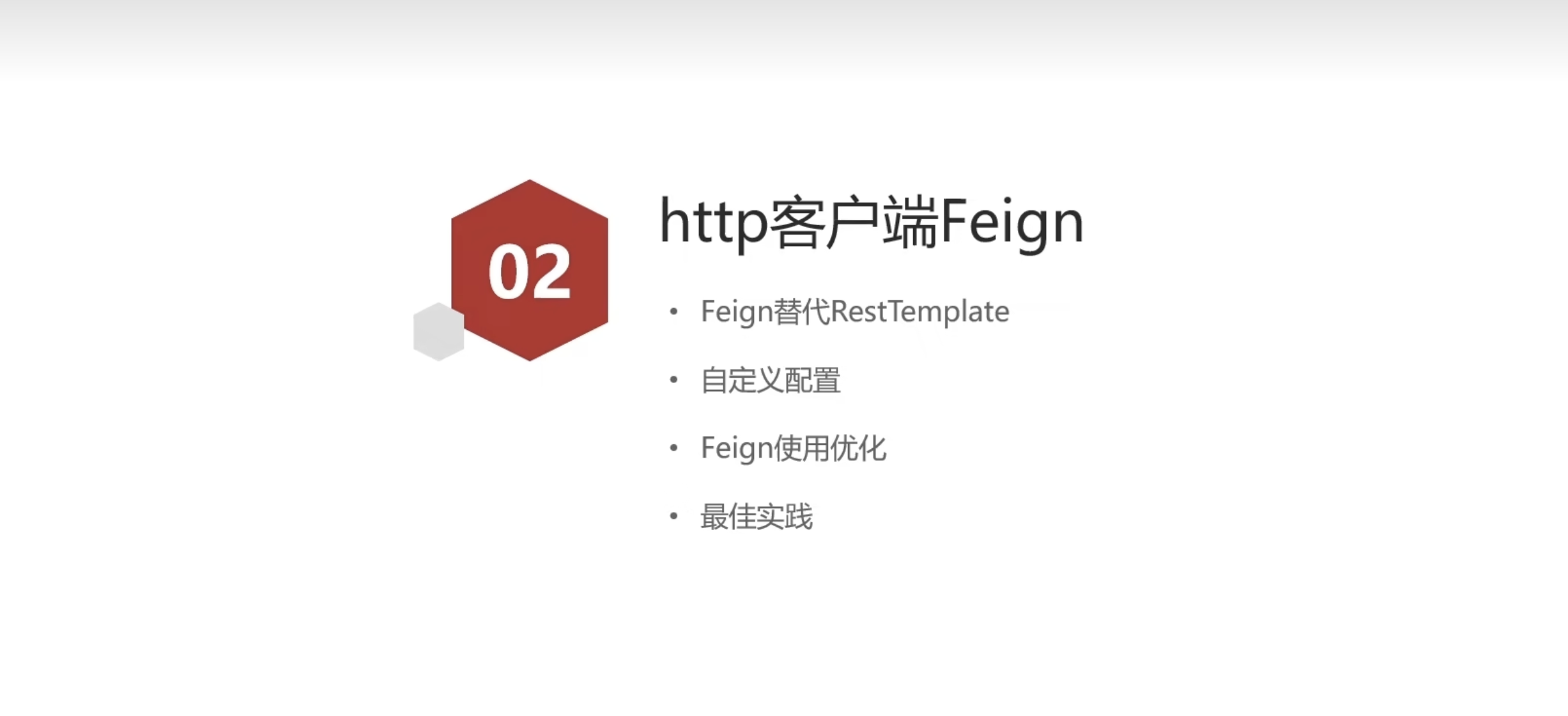The height and width of the screenshot is (716, 1568).
Task: Click the word Feign in the title
Action: coord(1013,223)
